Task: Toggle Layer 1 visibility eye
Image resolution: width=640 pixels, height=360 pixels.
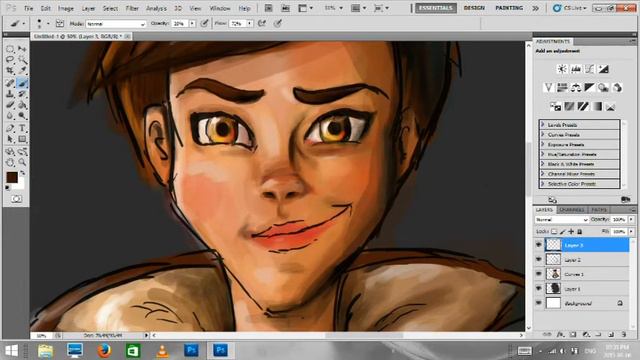Action: pos(539,289)
